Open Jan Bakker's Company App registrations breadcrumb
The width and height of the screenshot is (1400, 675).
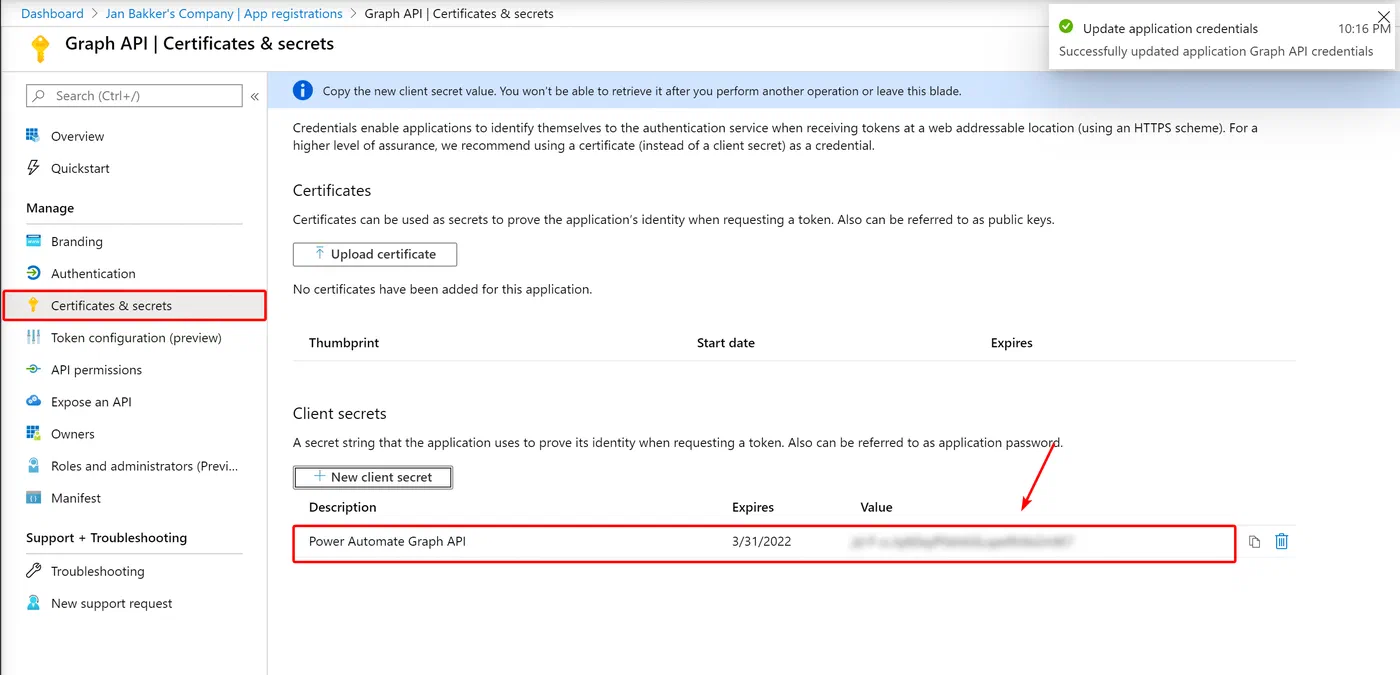tap(224, 14)
